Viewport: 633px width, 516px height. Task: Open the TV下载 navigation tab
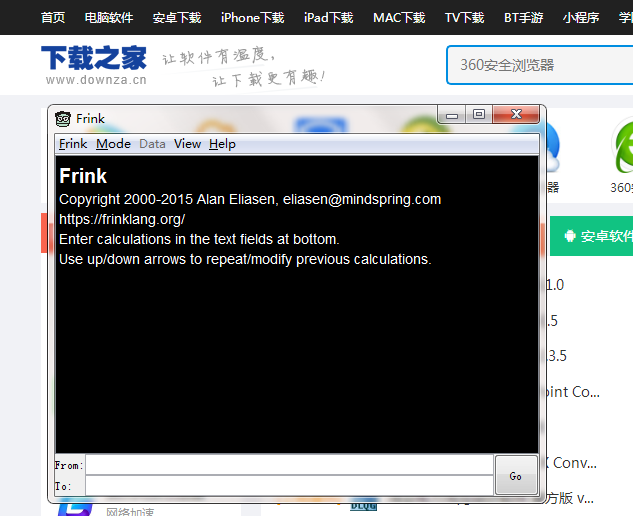pos(465,18)
